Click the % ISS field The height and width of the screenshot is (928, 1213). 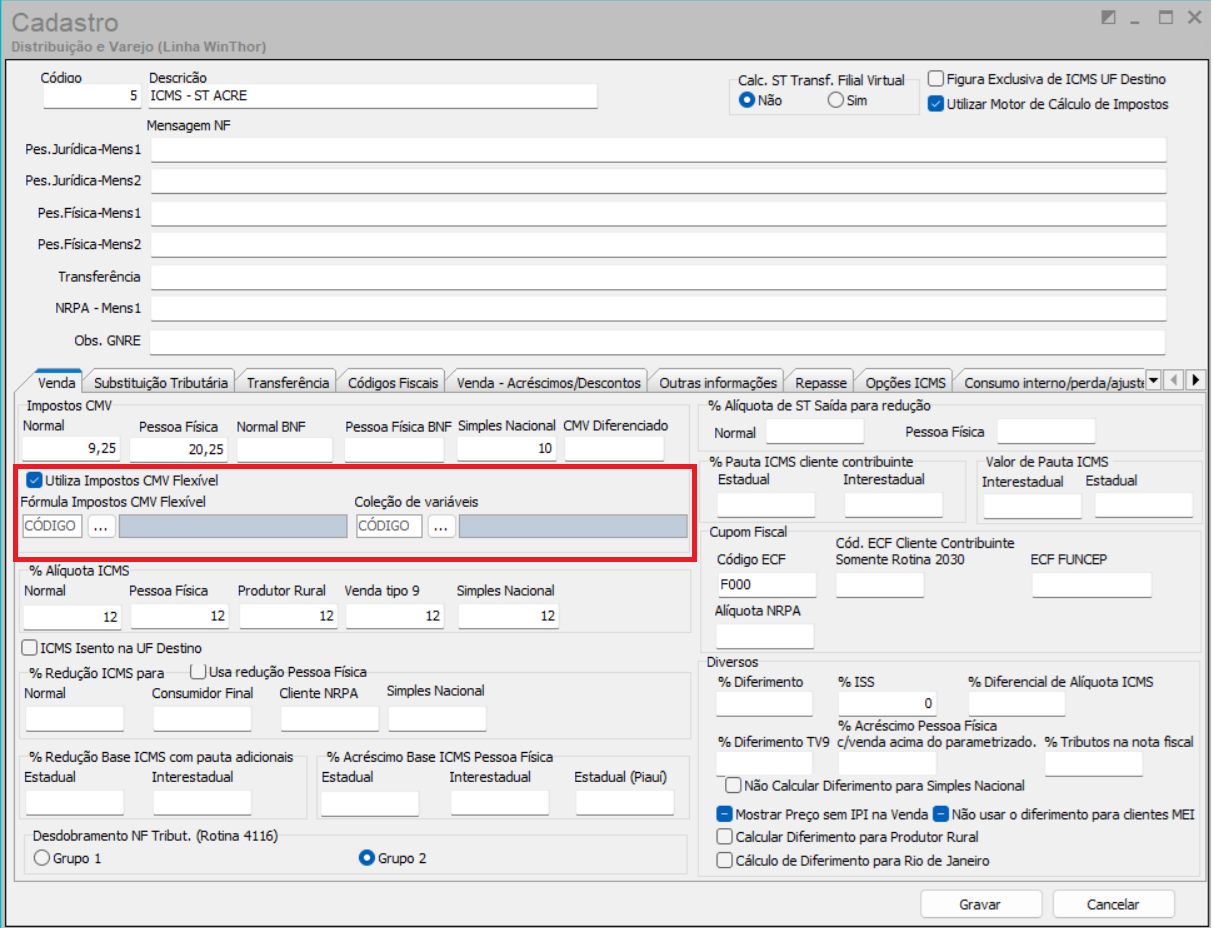[x=887, y=704]
